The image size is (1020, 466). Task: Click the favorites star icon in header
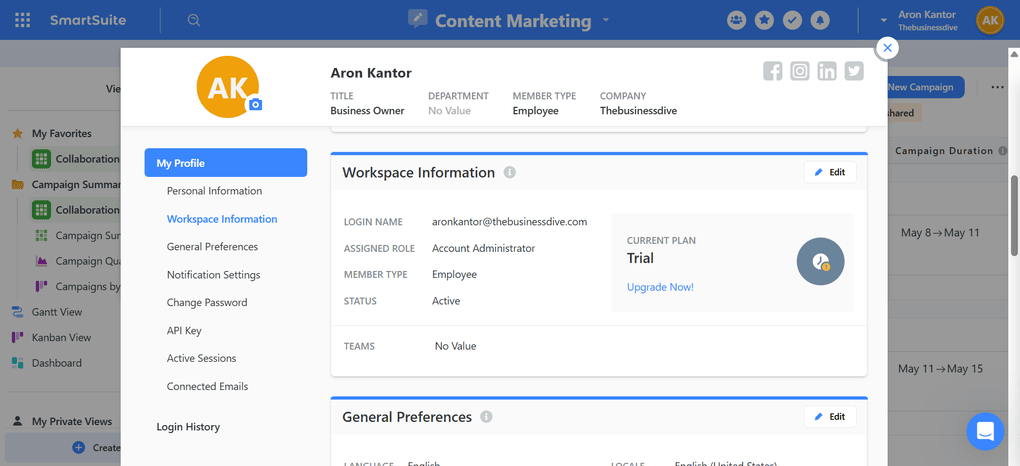(764, 20)
